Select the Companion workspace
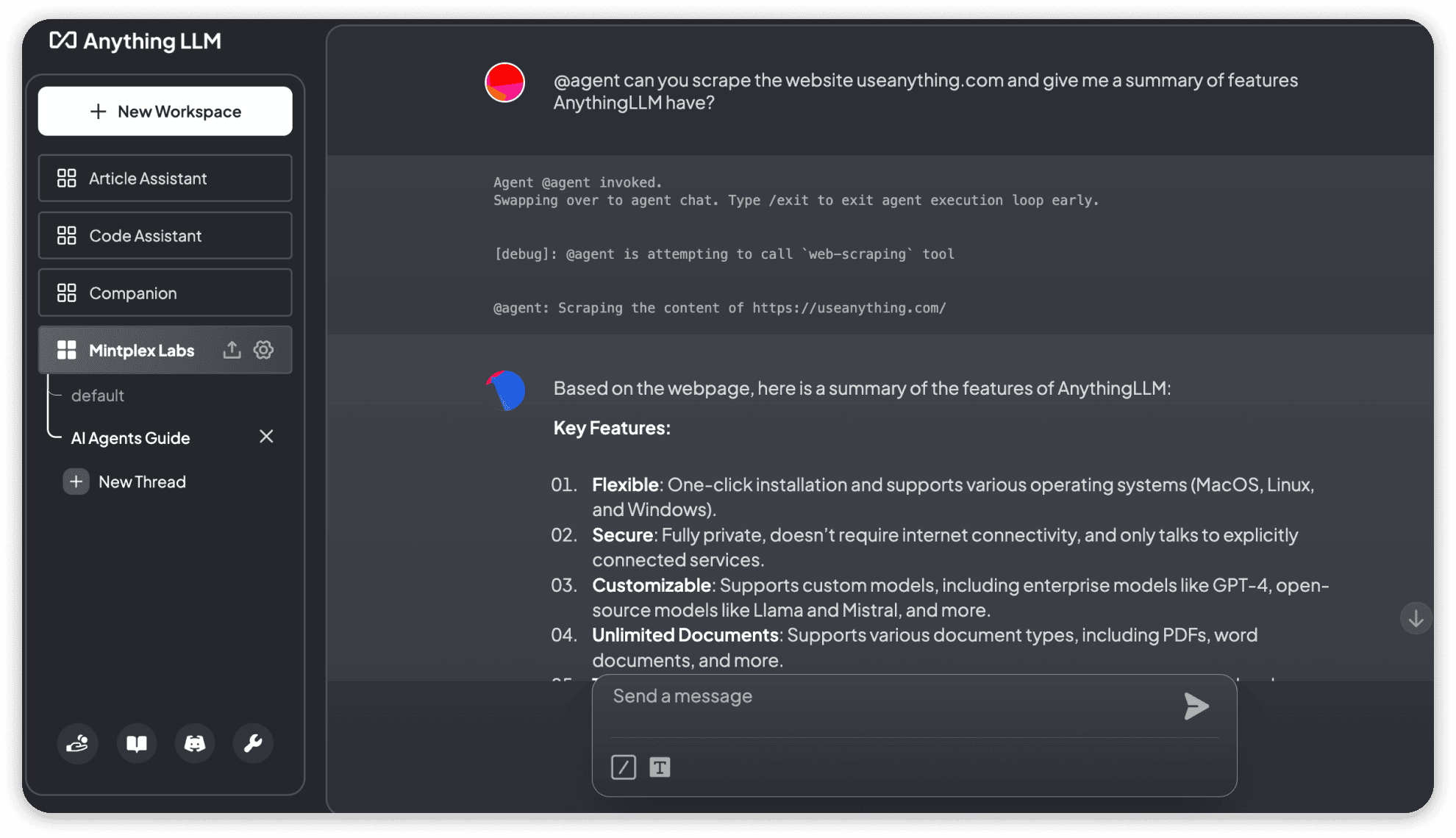This screenshot has height=838, width=1456. coord(165,293)
